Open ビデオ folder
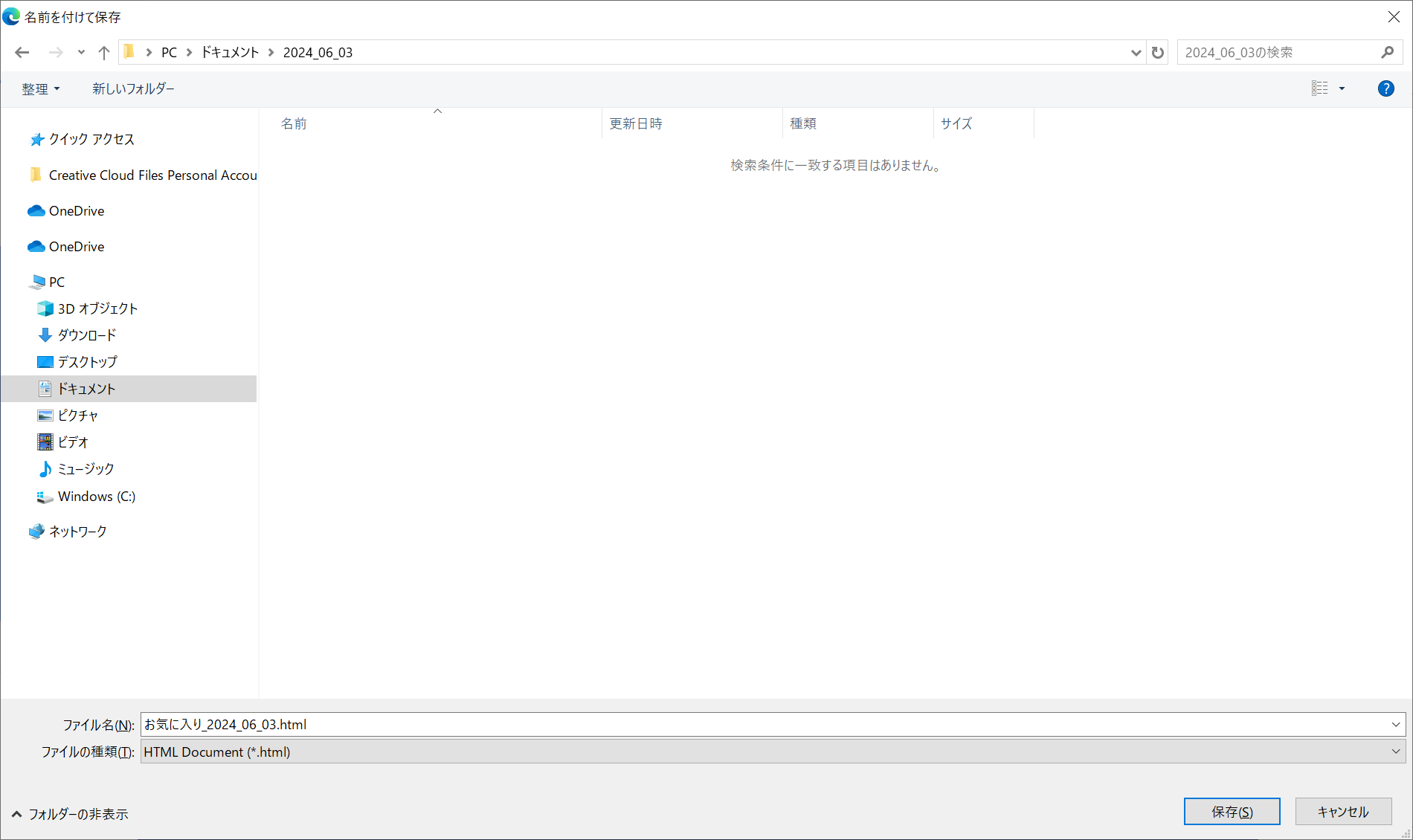 coord(73,442)
